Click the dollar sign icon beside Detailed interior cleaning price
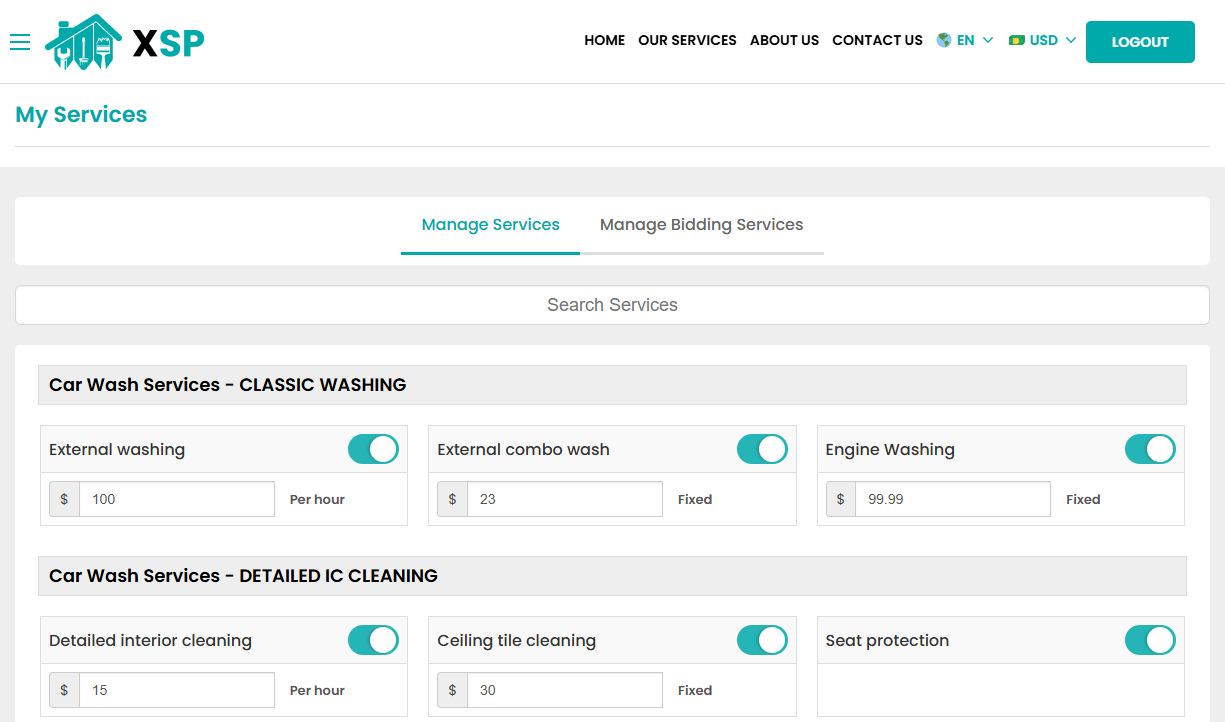Viewport: 1225px width, 722px height. 63,689
